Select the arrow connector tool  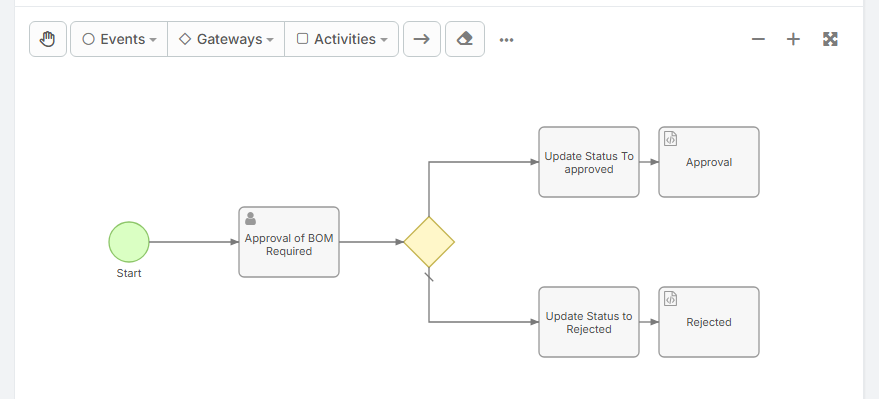[x=422, y=39]
